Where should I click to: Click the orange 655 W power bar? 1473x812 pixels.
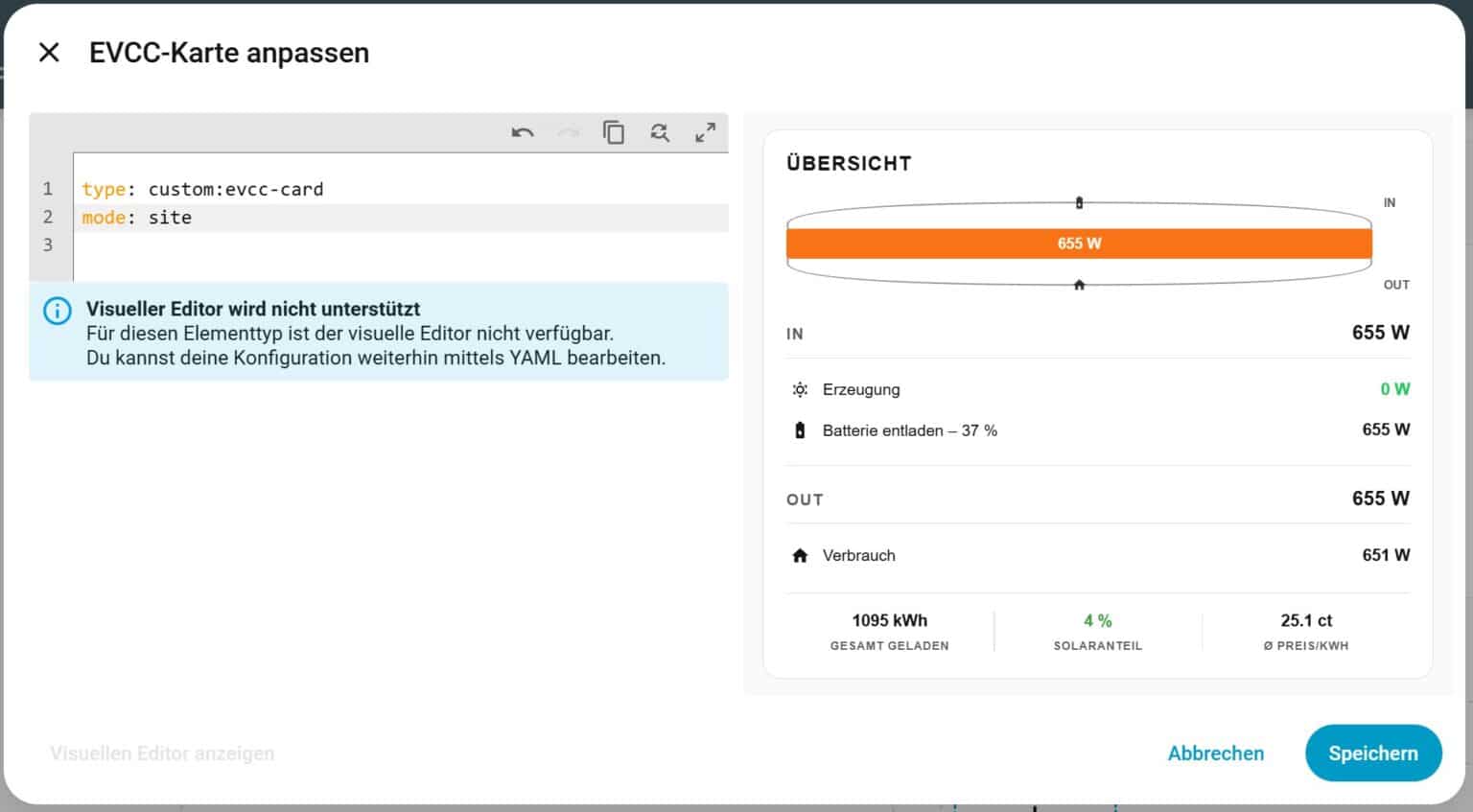coord(1079,244)
